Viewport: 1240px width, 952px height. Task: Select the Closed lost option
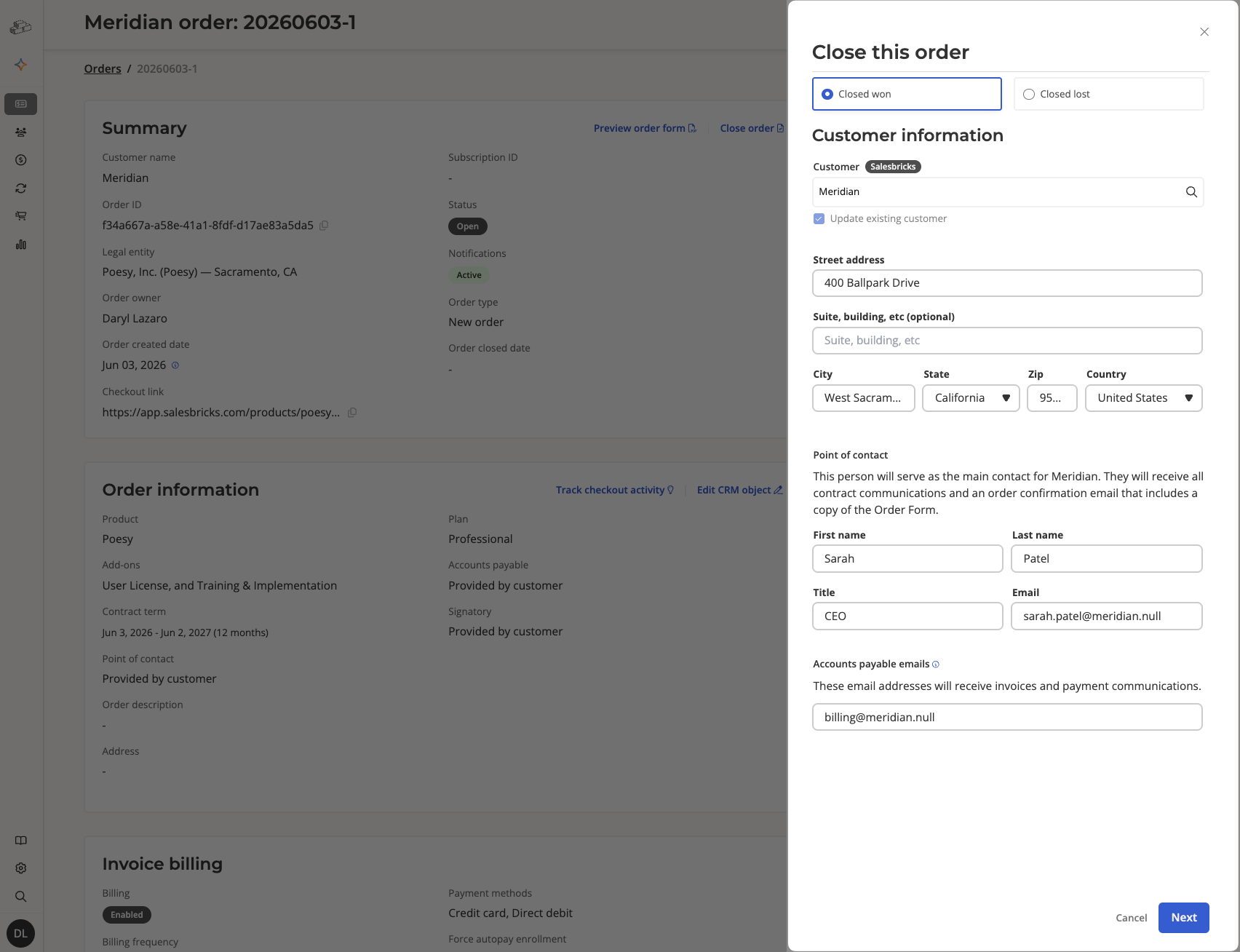1108,94
